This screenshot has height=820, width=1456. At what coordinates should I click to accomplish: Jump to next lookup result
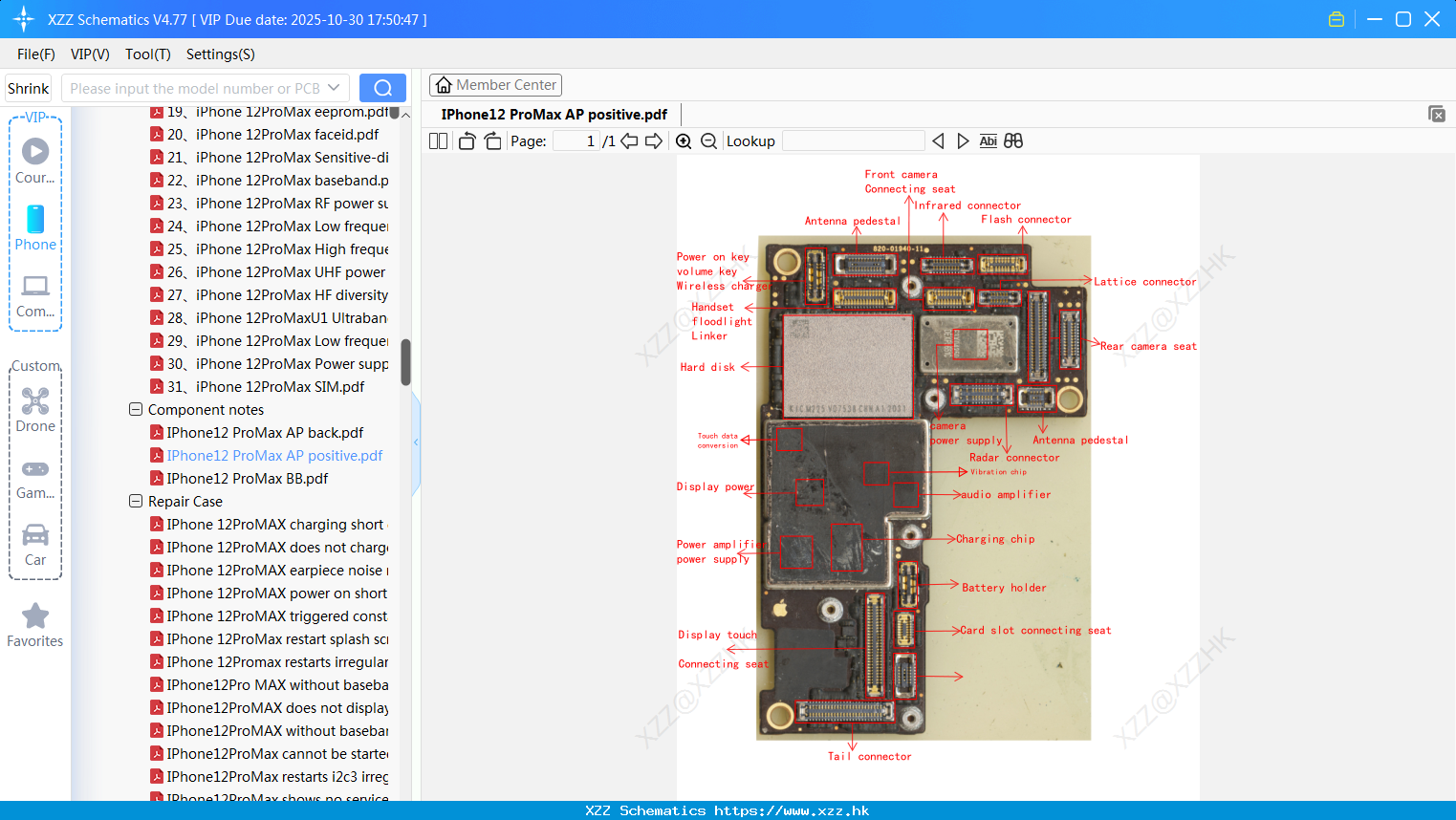click(x=963, y=141)
